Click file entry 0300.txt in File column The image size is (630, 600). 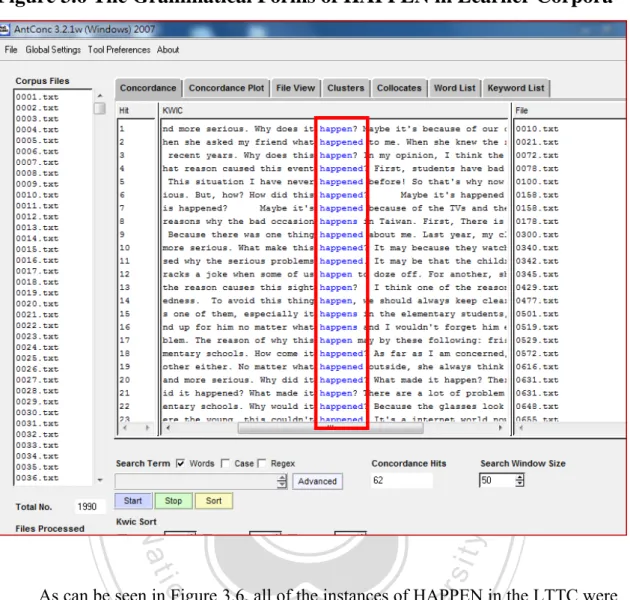pyautogui.click(x=537, y=235)
